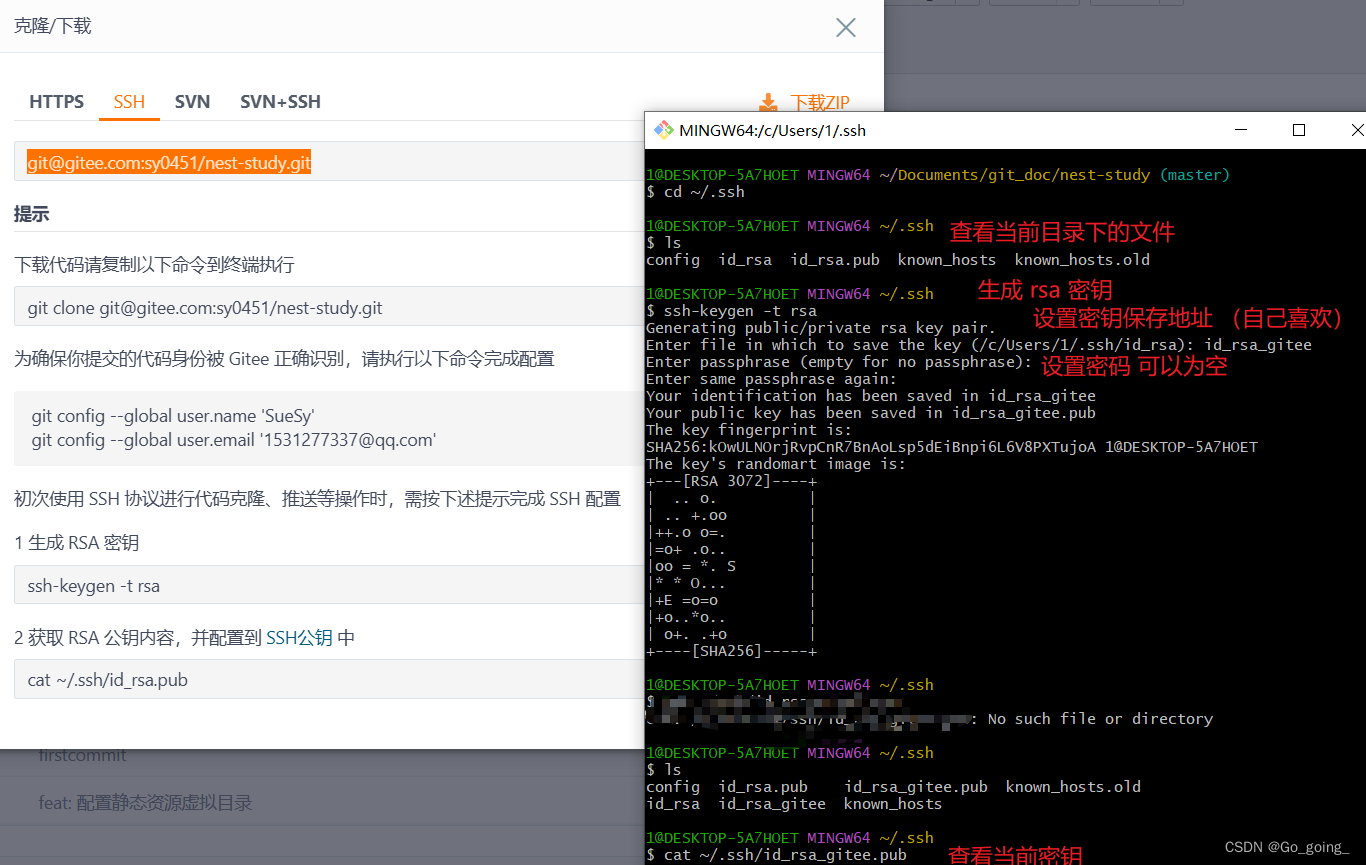
Task: Click 'Your public key has been saved' line
Action: 871,413
